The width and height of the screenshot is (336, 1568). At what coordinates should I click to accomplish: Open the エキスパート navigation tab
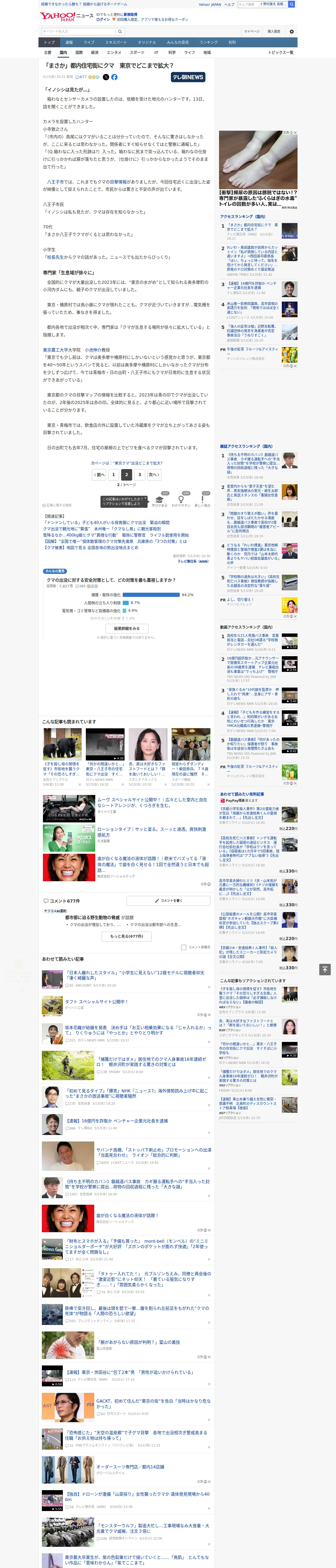[116, 43]
